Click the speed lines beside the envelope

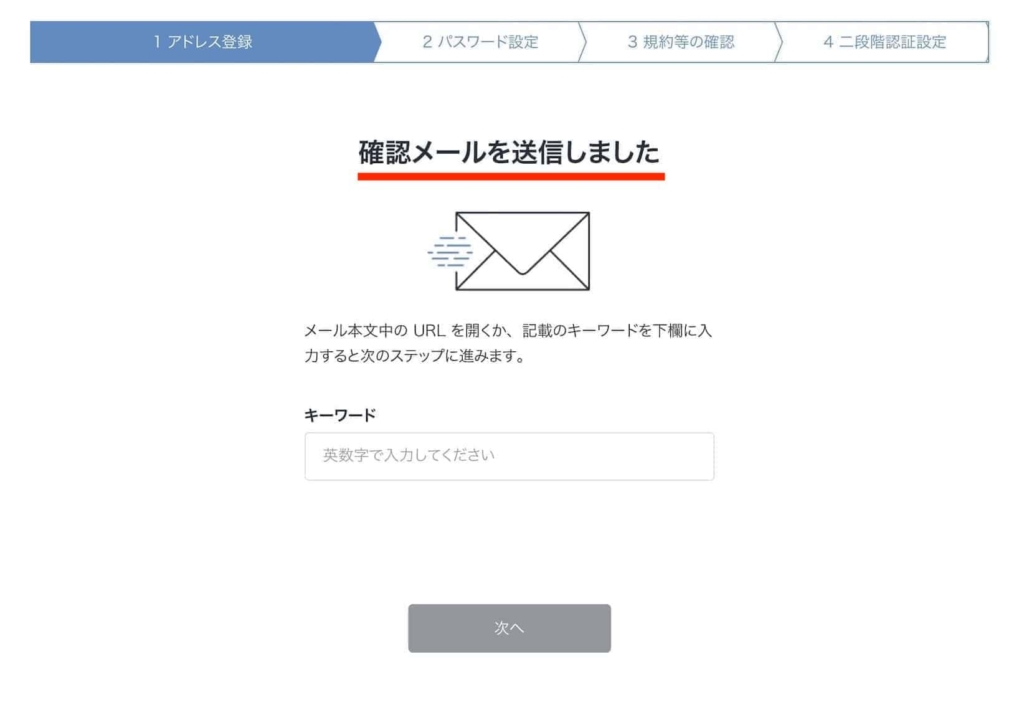450,252
